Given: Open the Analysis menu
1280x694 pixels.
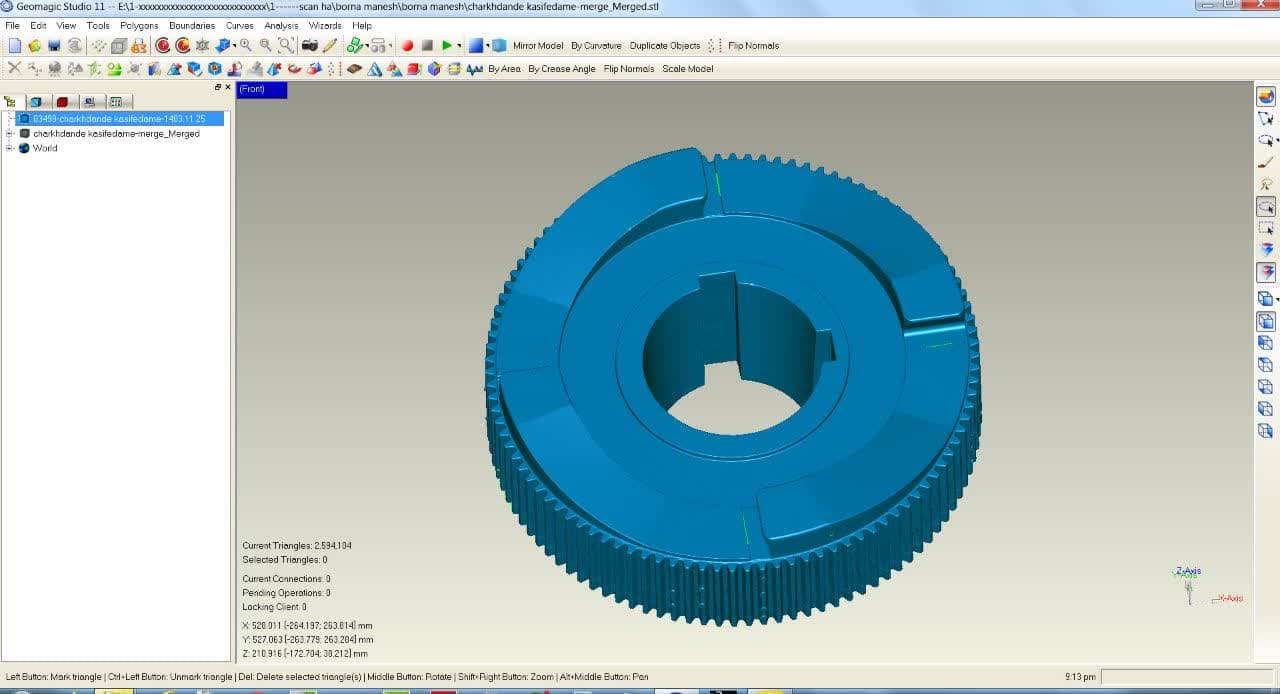Looking at the screenshot, I should 281,25.
